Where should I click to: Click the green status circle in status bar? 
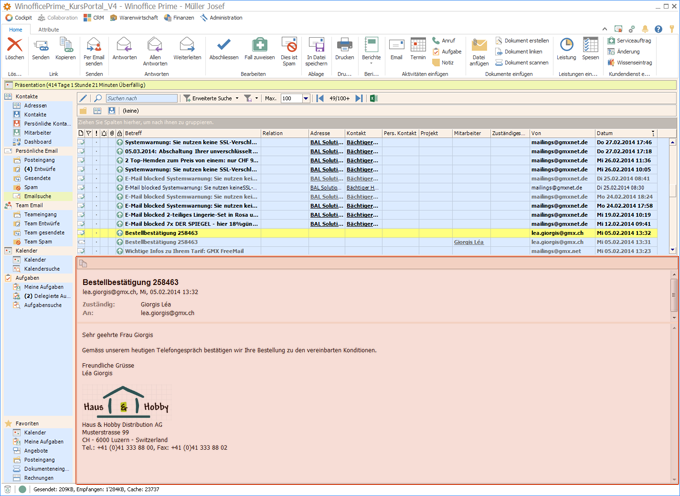pyautogui.click(x=23, y=489)
